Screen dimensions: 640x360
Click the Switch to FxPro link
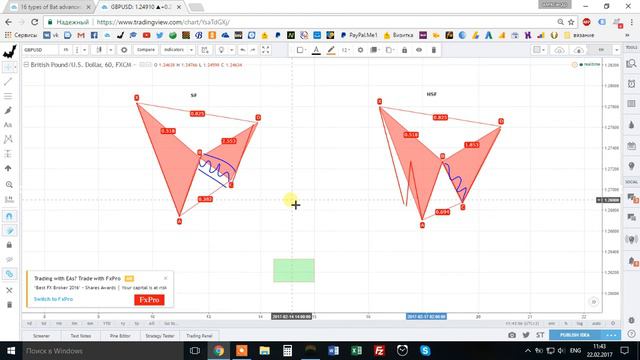coord(53,299)
